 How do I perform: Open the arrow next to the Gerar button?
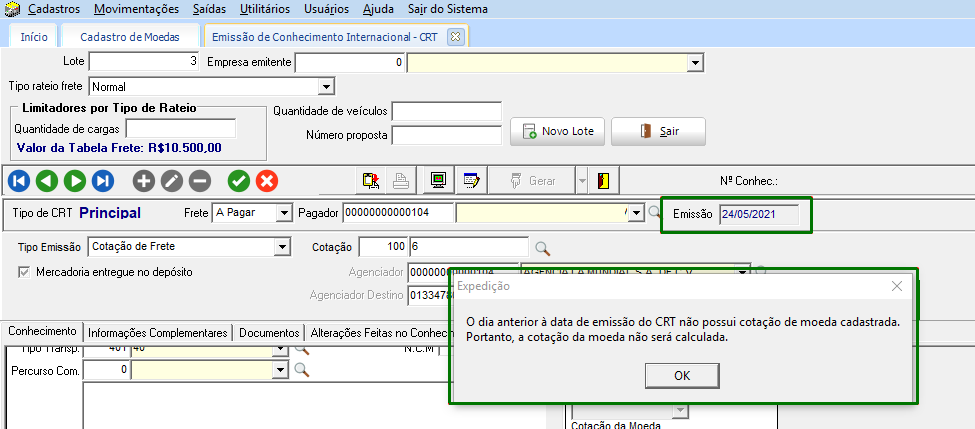coord(582,181)
